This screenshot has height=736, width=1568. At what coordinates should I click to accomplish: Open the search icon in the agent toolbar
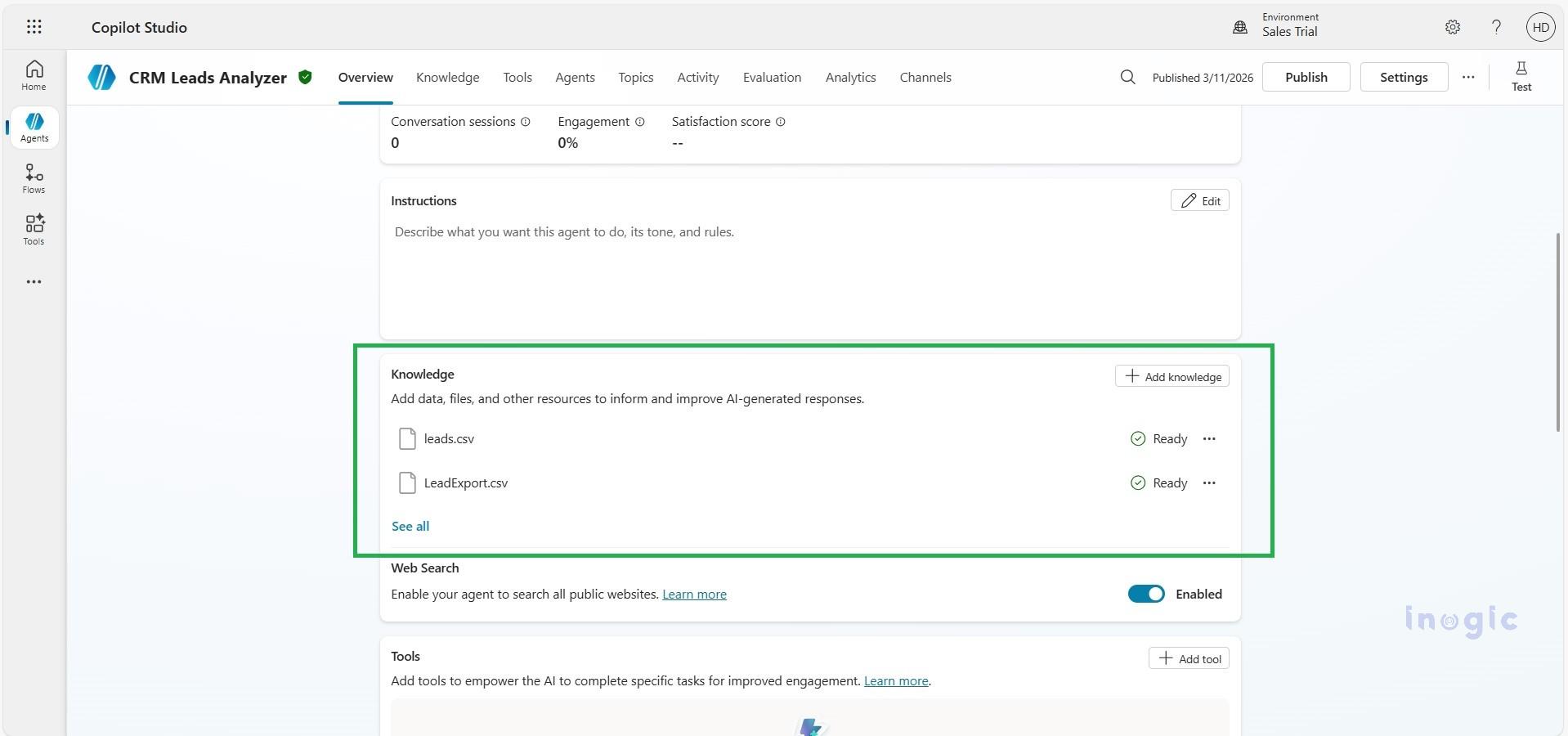pos(1127,77)
